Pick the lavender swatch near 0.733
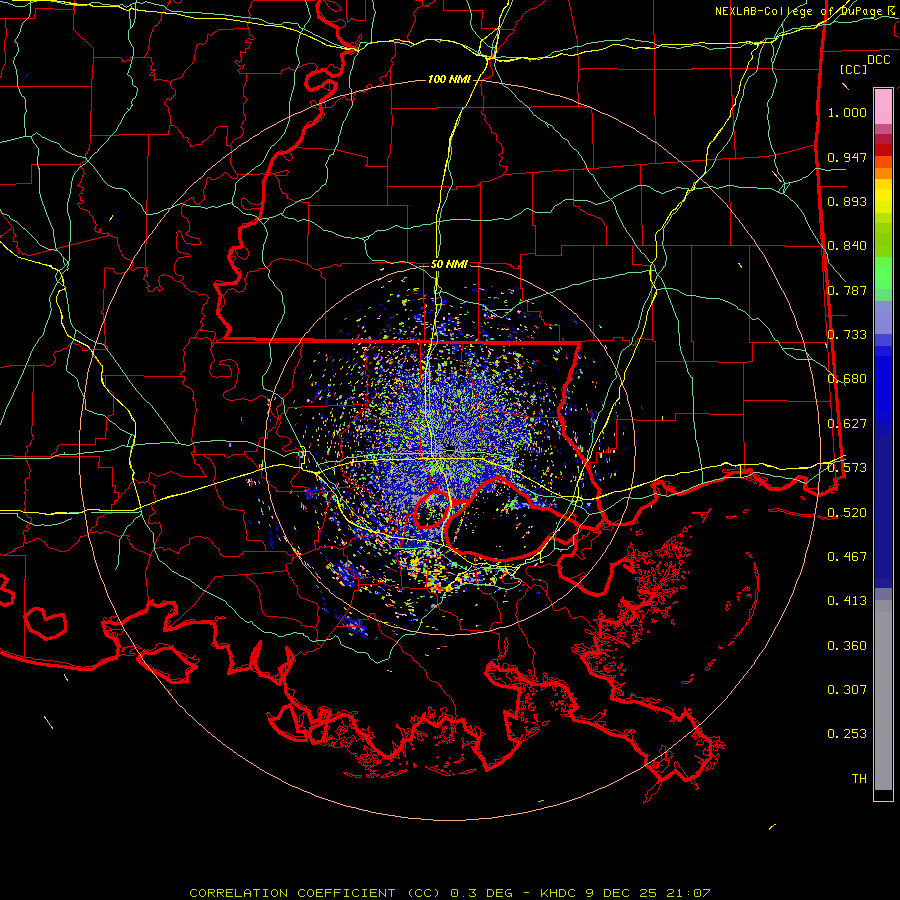Screen dimensions: 900x900 click(883, 318)
